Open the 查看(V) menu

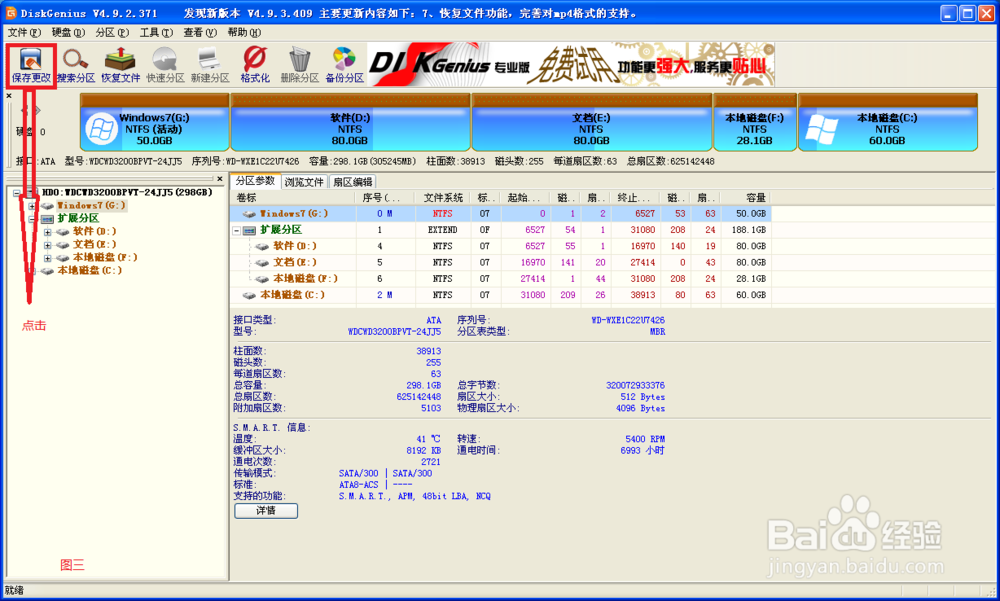(x=200, y=33)
